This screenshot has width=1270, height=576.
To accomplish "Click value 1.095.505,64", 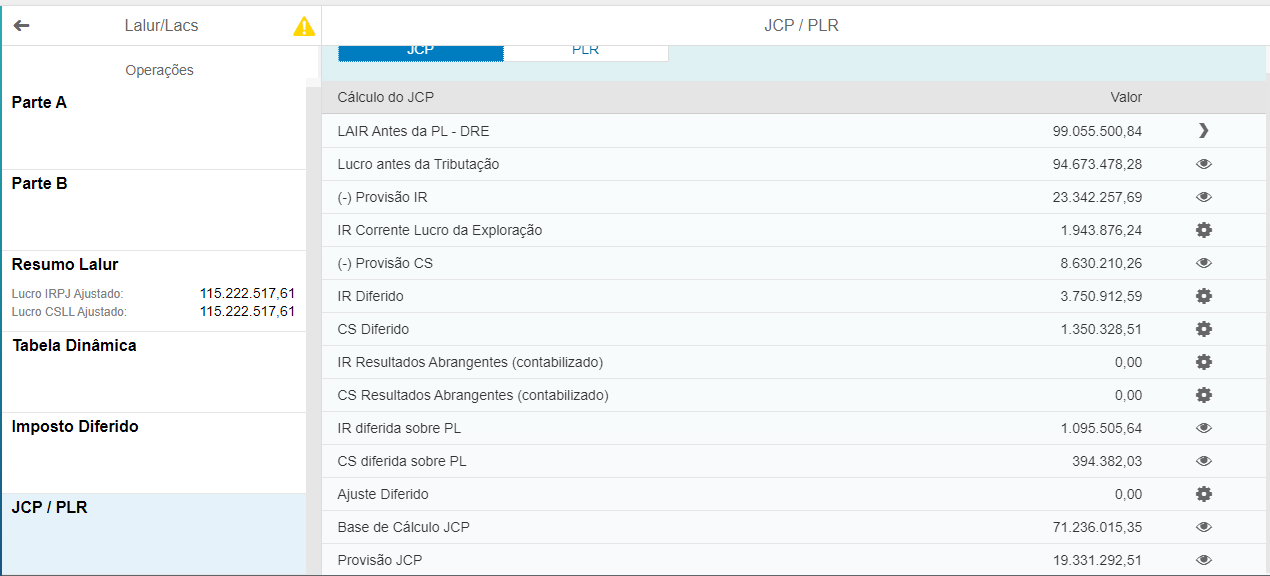I will coord(1101,428).
